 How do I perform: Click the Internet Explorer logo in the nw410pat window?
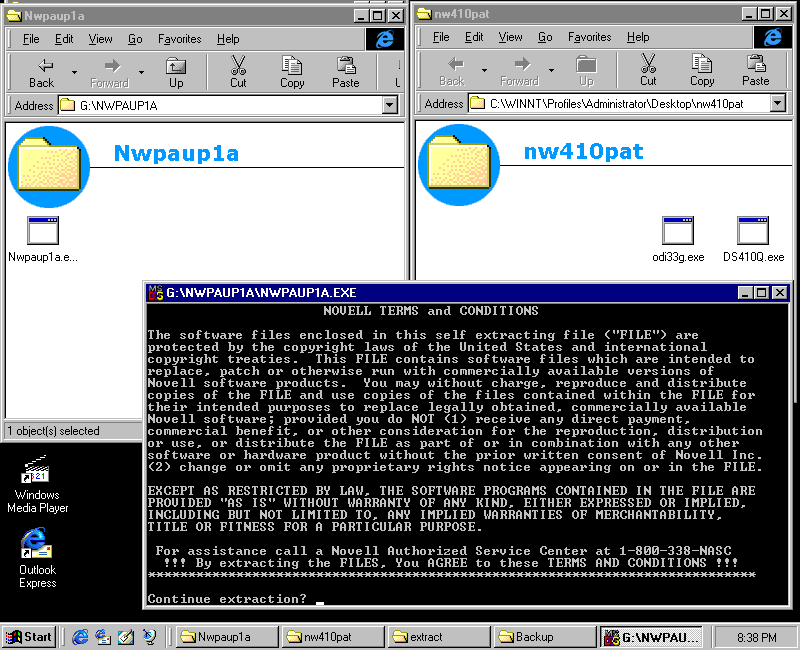click(x=773, y=37)
